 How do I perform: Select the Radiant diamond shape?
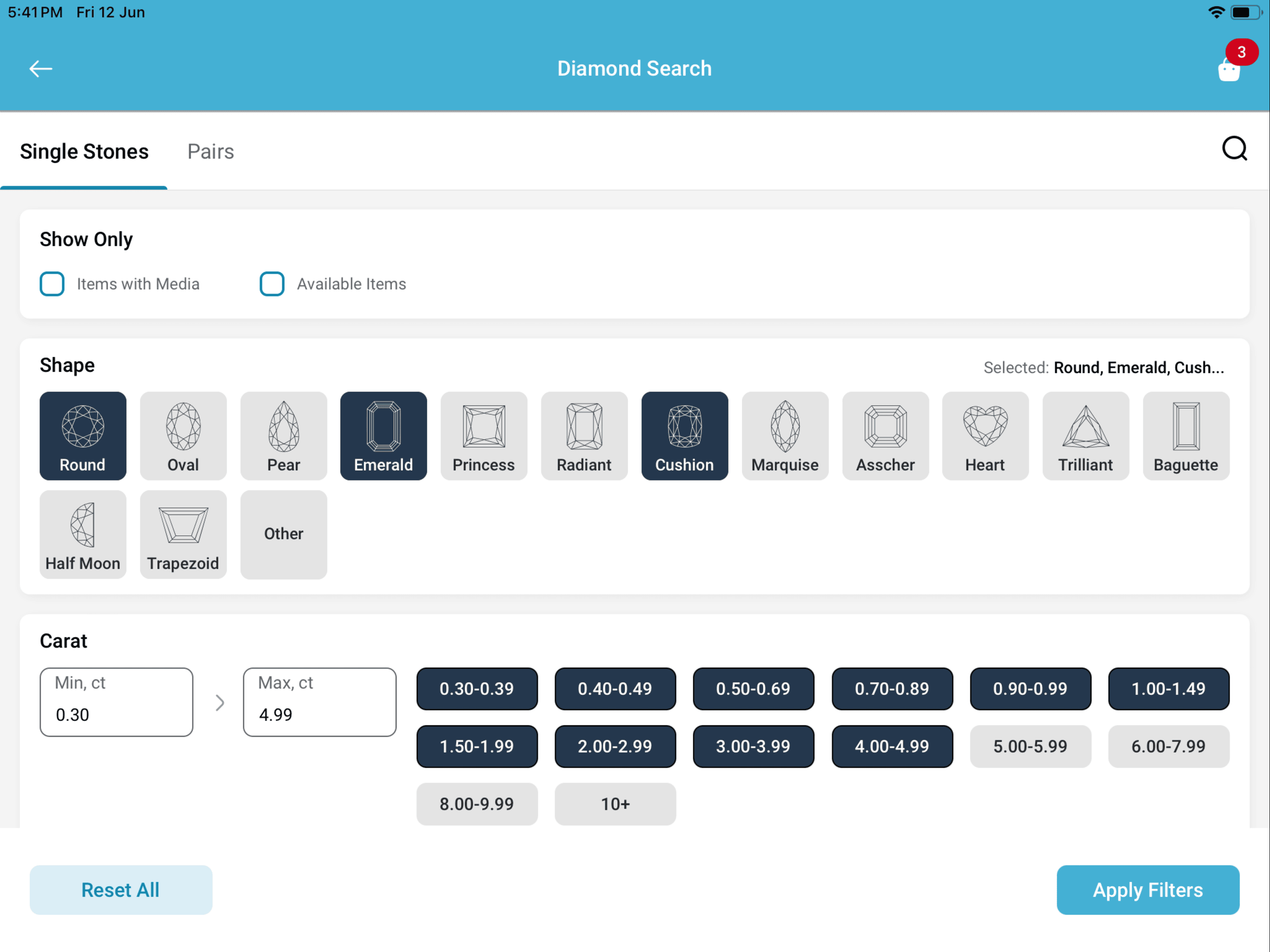[x=584, y=436]
